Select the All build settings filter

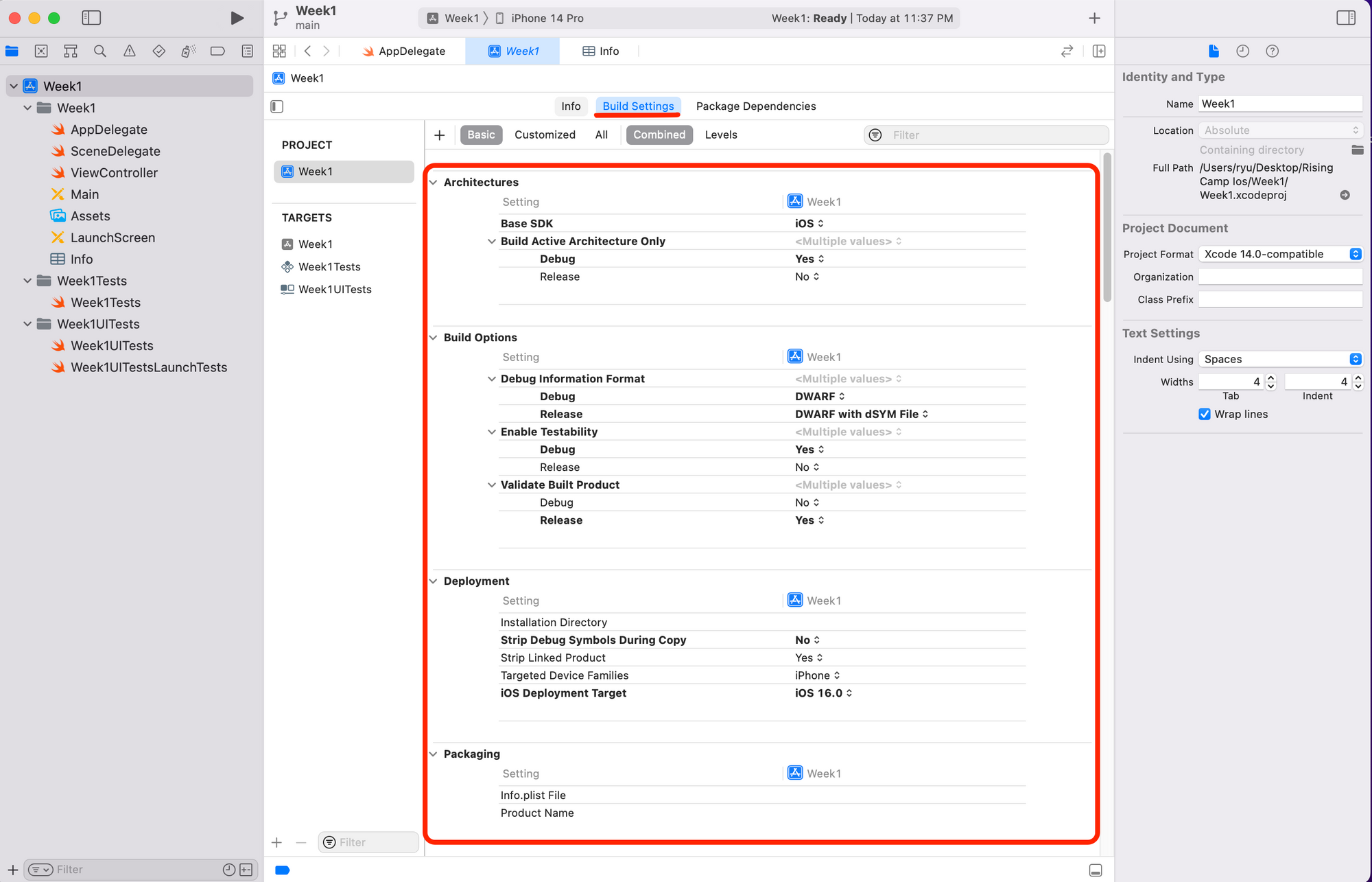pyautogui.click(x=601, y=135)
